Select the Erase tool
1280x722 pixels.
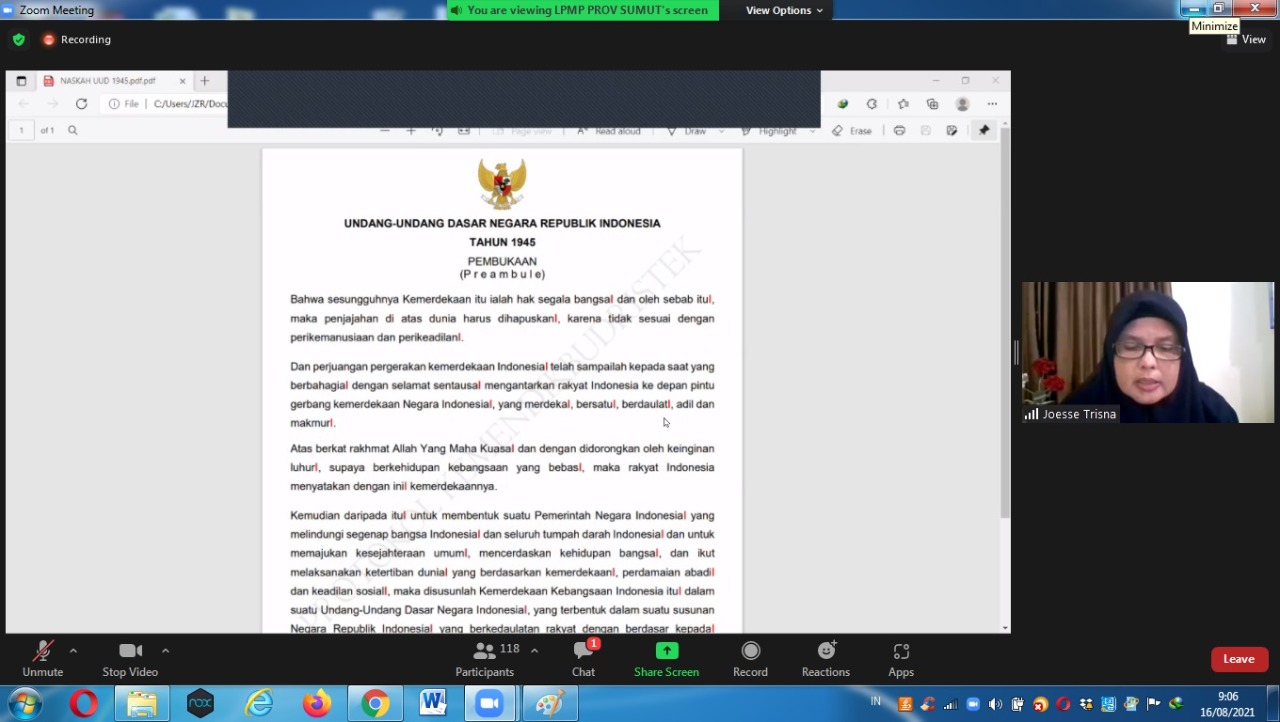tap(852, 131)
